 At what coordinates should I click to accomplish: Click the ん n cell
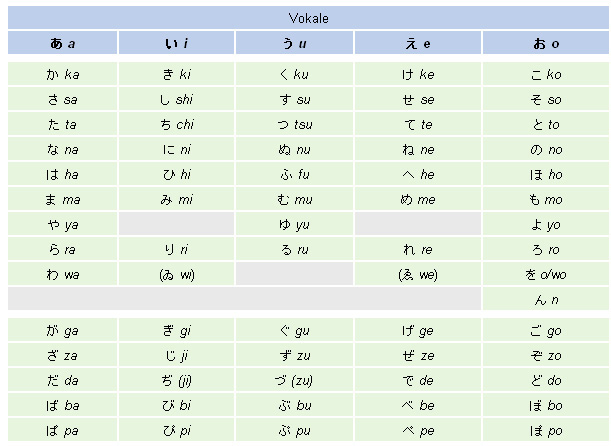546,299
